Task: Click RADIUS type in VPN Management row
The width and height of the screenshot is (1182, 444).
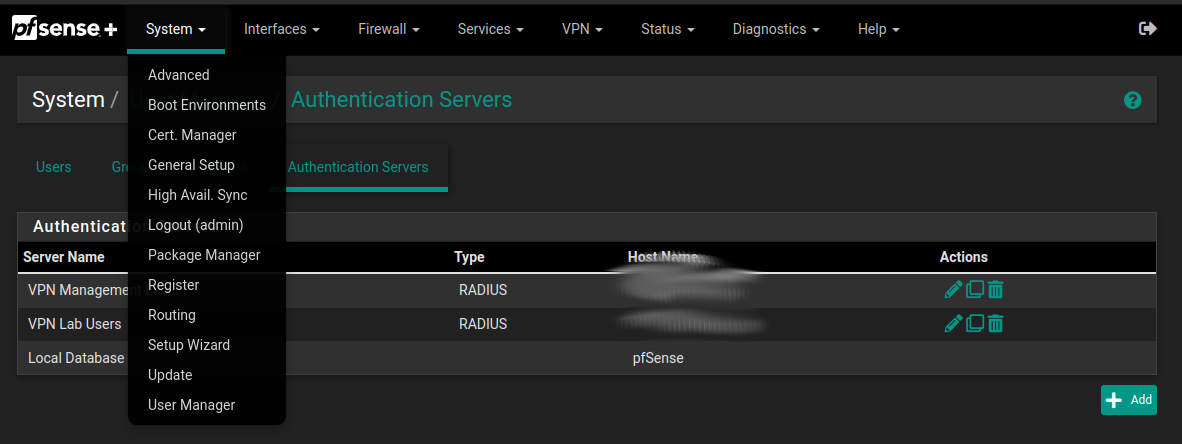Action: [482, 289]
